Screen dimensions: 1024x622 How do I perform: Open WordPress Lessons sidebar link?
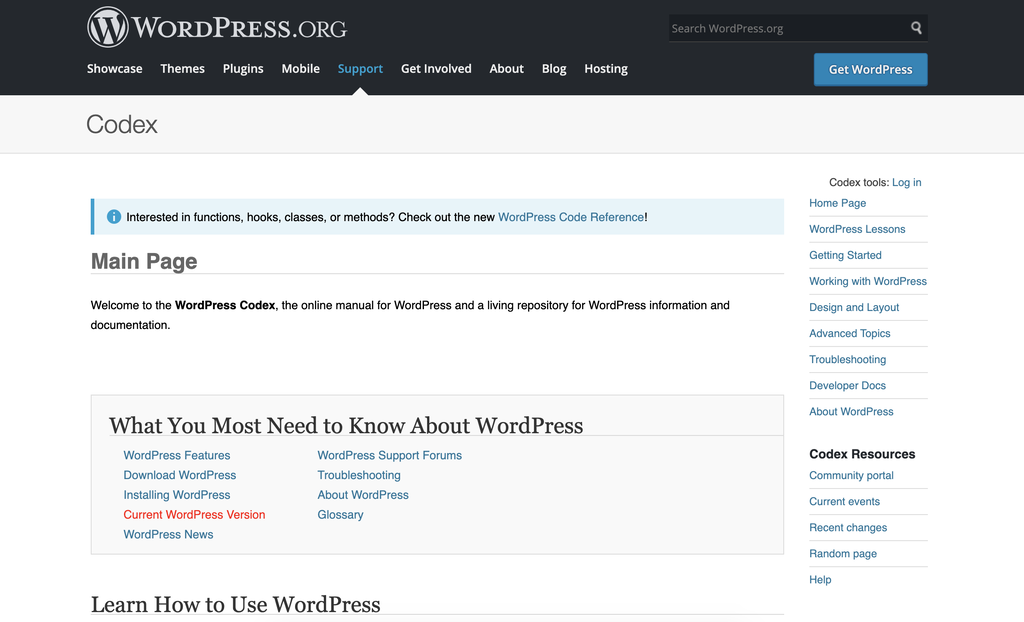point(857,229)
